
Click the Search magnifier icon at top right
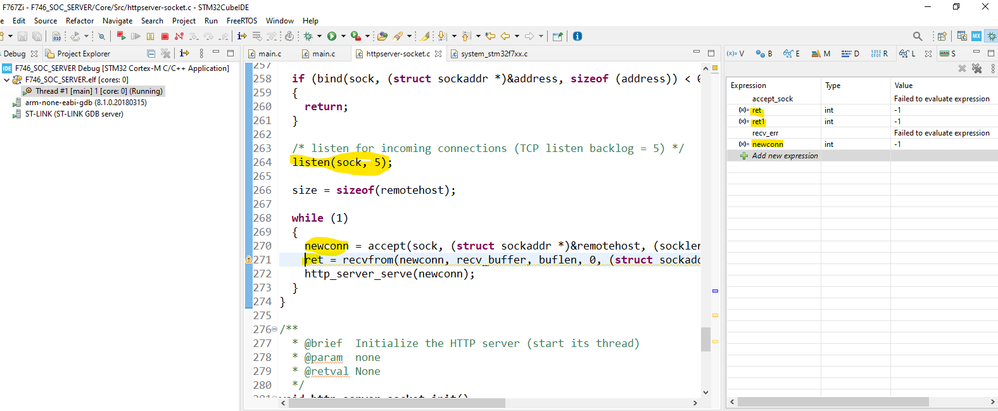(x=918, y=36)
